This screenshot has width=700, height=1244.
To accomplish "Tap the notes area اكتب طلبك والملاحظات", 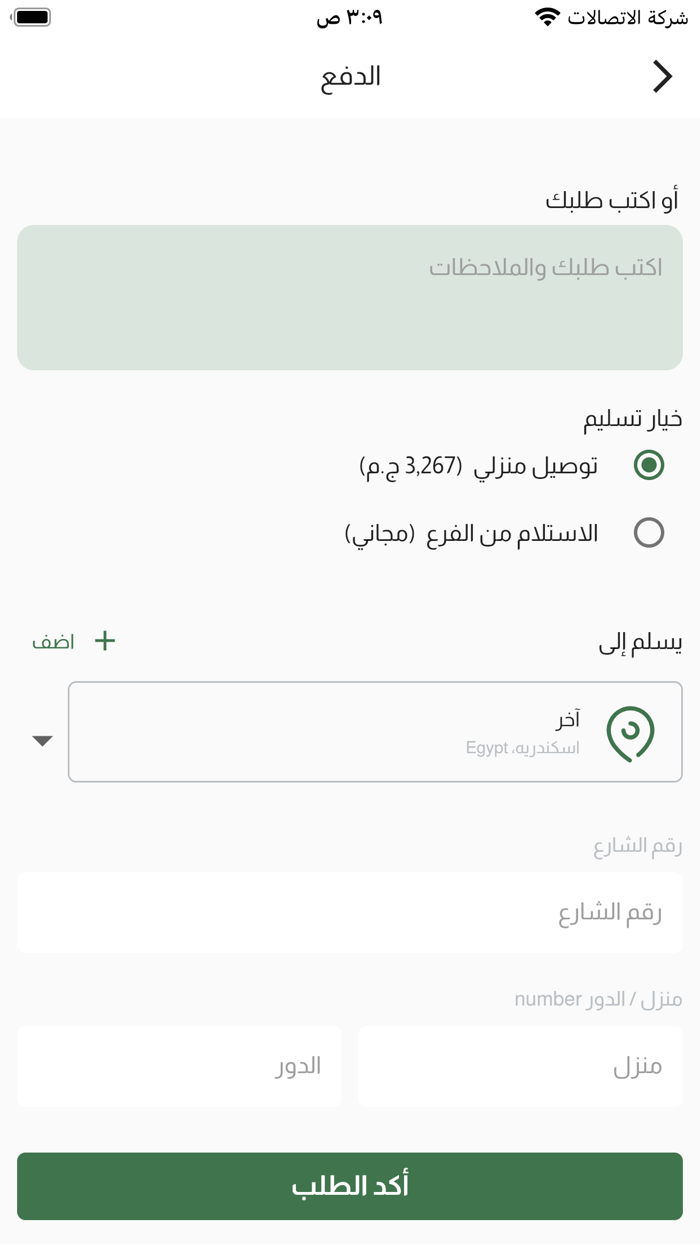I will (x=350, y=297).
